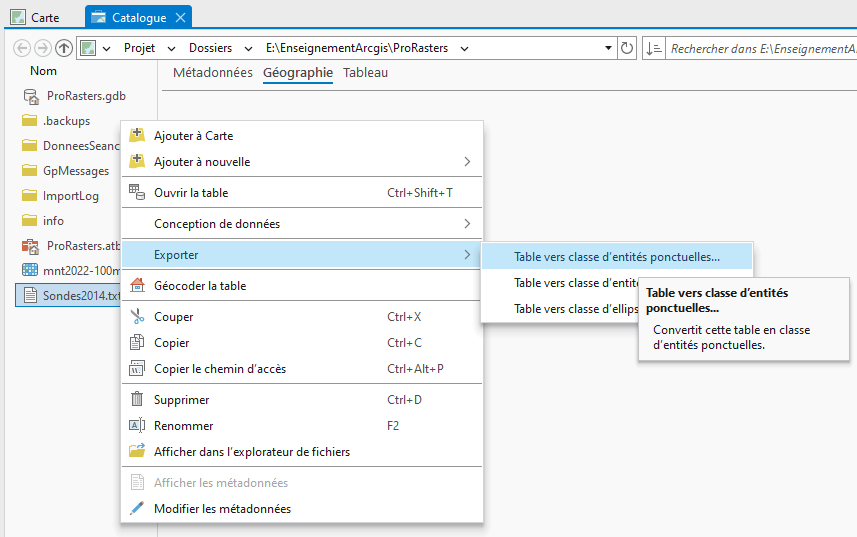Click the Copier le chemin d'accès icon
The width and height of the screenshot is (857, 537).
[137, 369]
